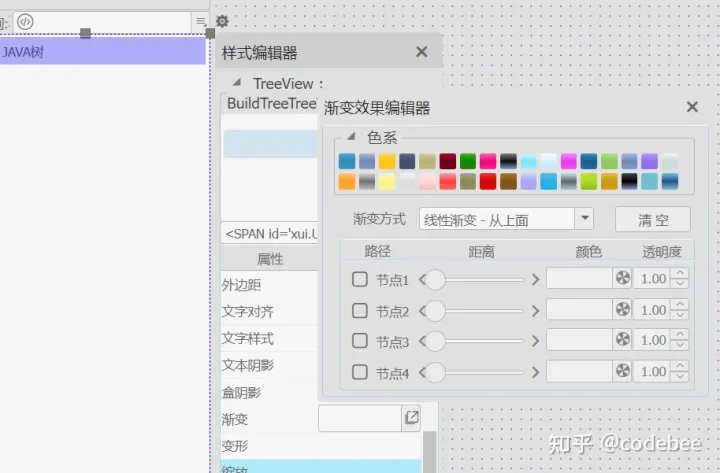Click the popup icon in the 渐变 property field

point(411,418)
